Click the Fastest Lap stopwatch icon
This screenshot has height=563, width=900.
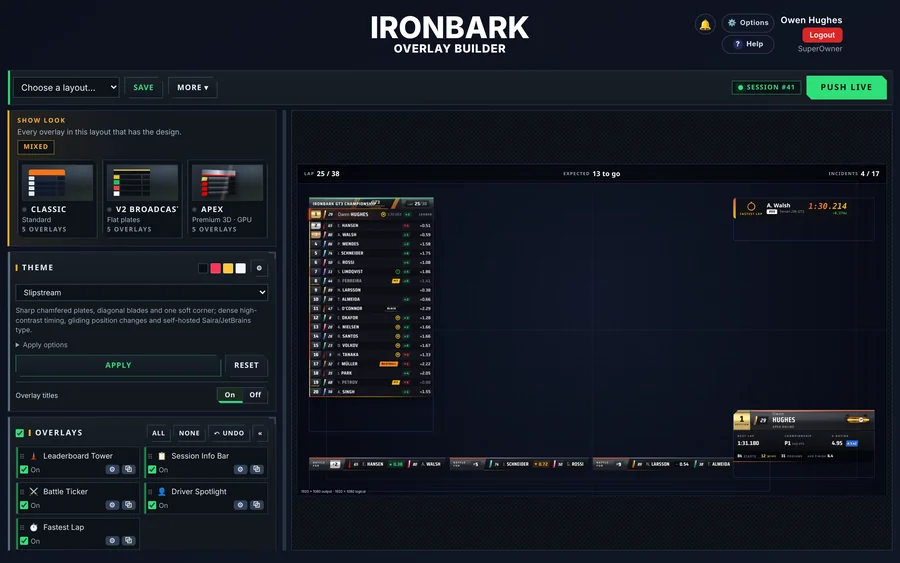33,527
